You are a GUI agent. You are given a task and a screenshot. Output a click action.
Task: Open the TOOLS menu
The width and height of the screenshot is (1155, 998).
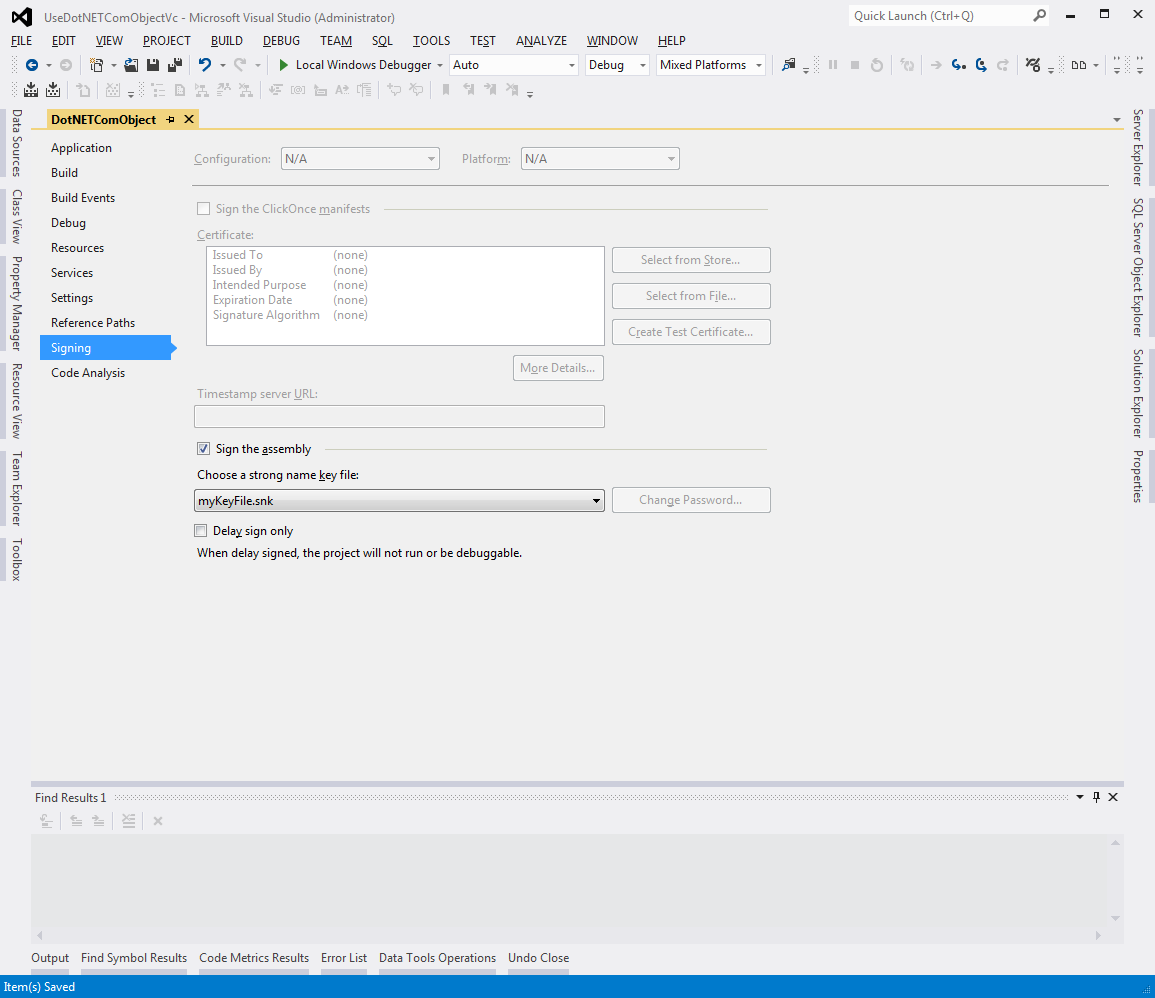432,41
